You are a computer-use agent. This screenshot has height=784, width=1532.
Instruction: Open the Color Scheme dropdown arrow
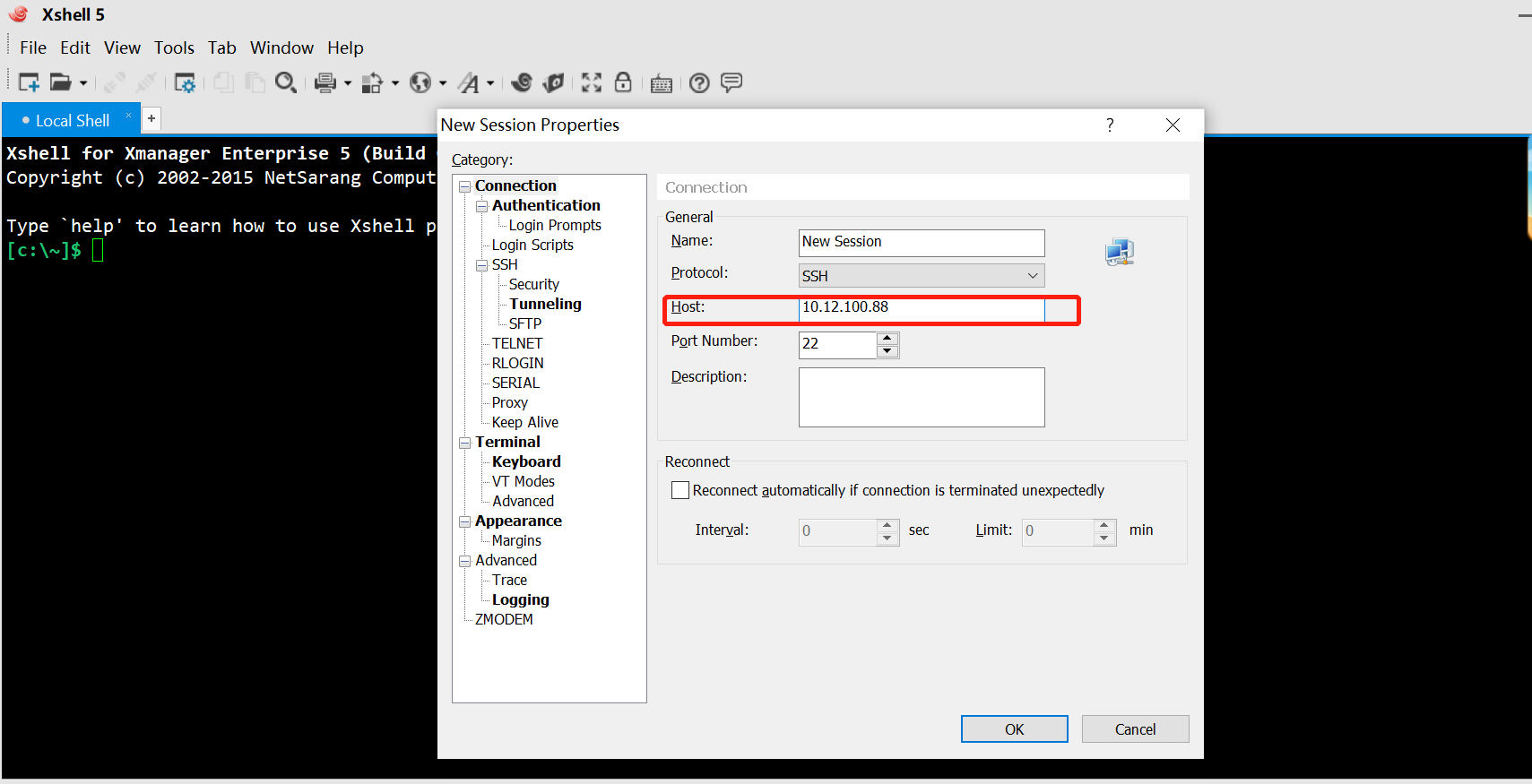(395, 83)
